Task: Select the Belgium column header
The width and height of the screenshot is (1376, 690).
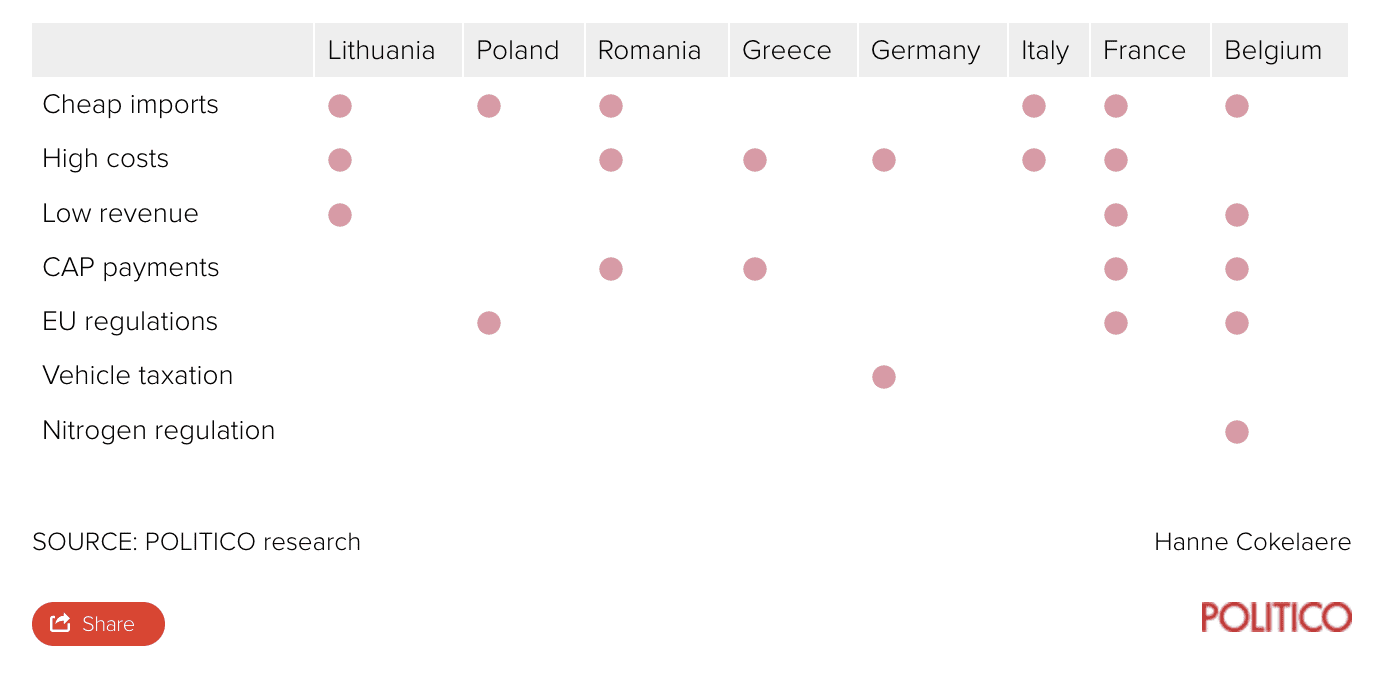Action: pyautogui.click(x=1273, y=51)
